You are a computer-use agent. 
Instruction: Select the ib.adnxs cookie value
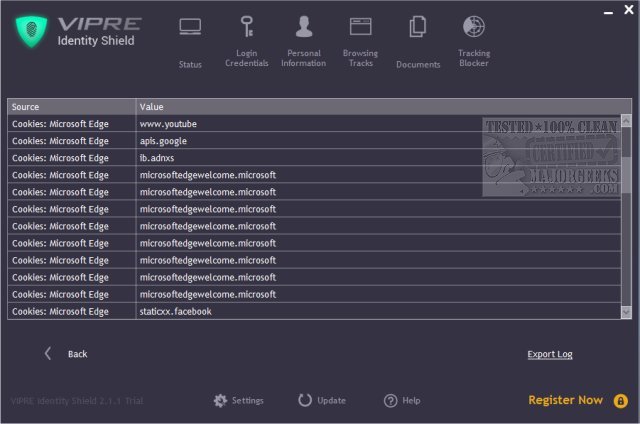point(157,158)
